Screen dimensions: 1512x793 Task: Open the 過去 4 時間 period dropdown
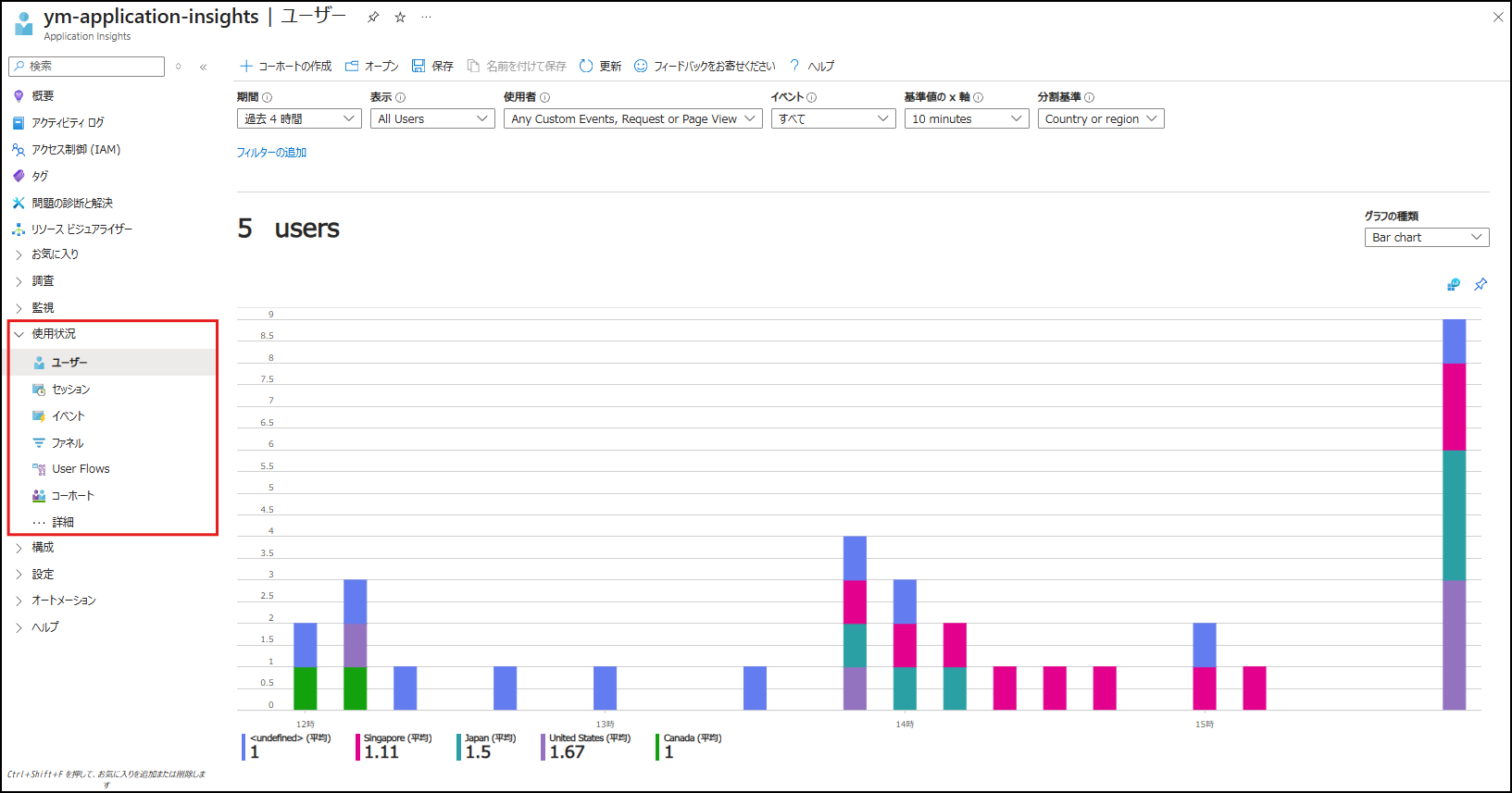click(299, 119)
